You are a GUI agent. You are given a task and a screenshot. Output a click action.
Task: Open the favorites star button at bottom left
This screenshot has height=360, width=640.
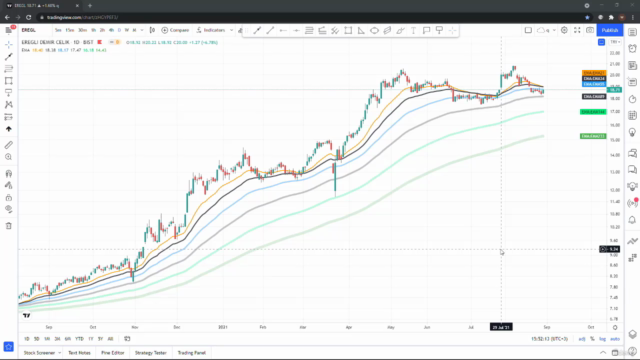[x=9, y=347]
